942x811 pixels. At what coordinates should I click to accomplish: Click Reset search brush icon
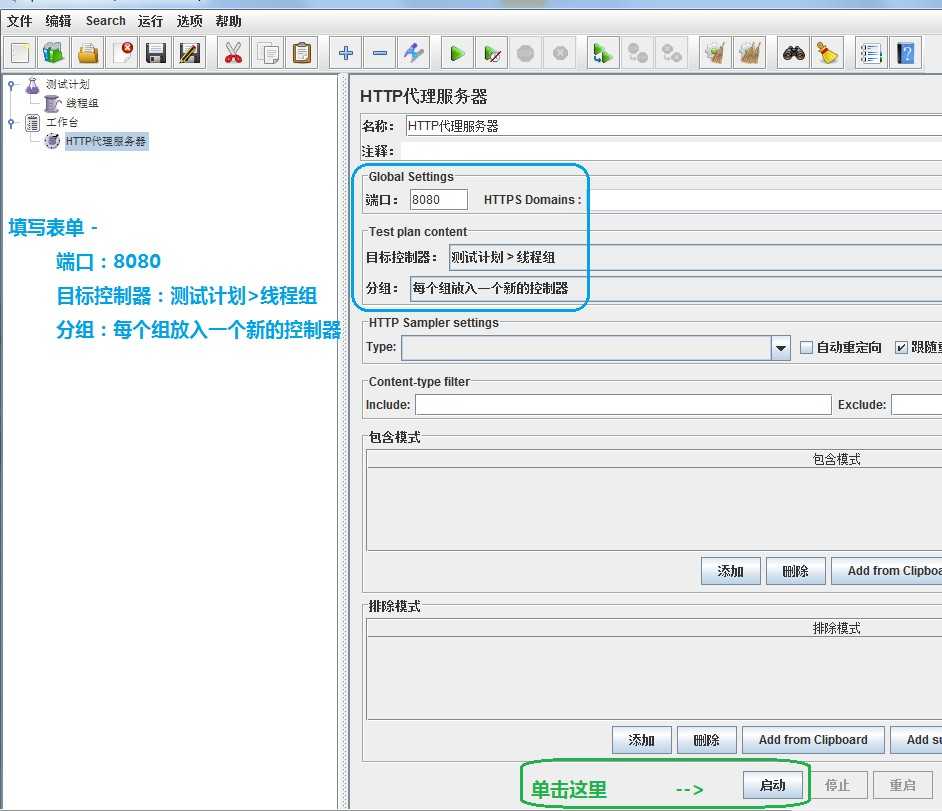point(827,53)
